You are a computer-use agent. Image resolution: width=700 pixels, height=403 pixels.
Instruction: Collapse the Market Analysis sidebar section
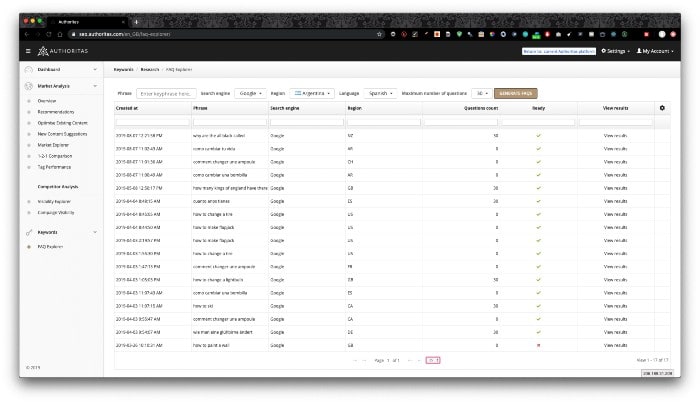(x=95, y=86)
